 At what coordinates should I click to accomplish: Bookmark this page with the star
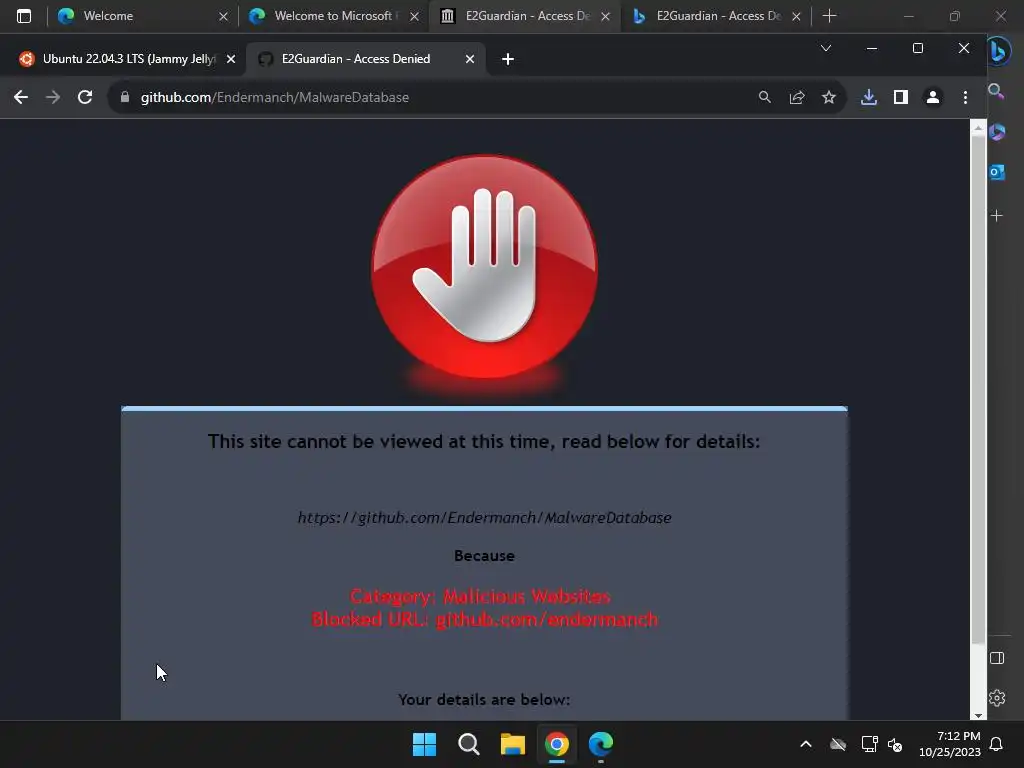pos(829,97)
